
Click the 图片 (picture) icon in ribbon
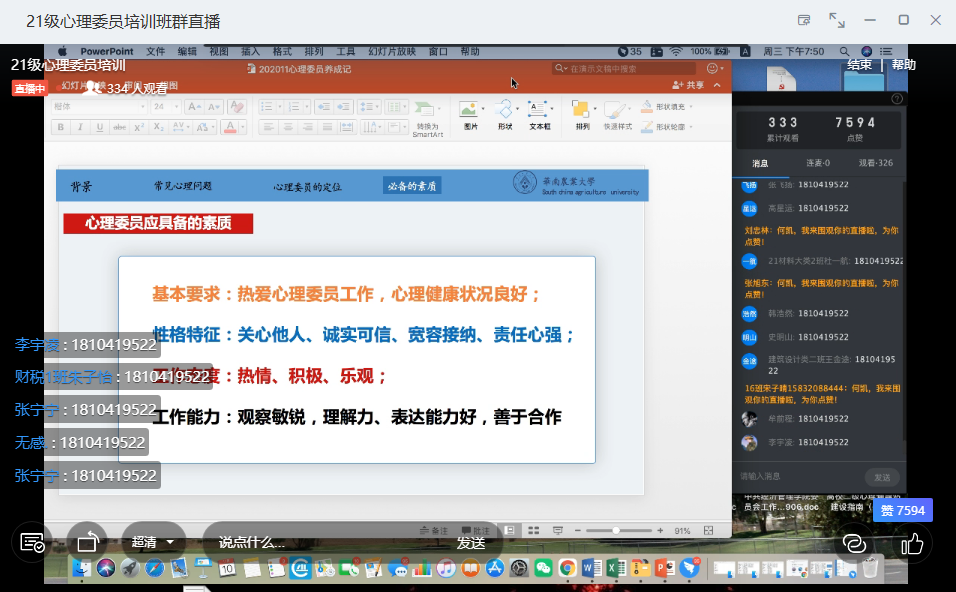470,113
